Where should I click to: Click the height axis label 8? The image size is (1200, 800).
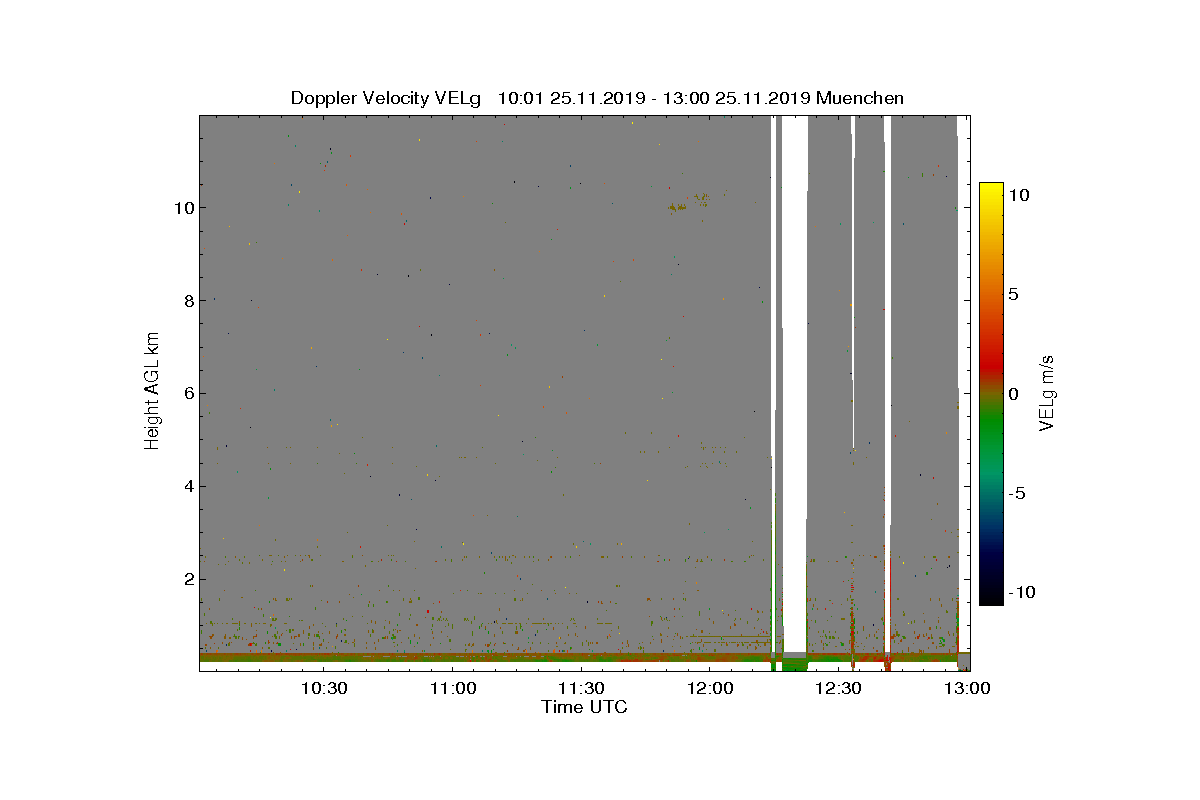(x=187, y=301)
